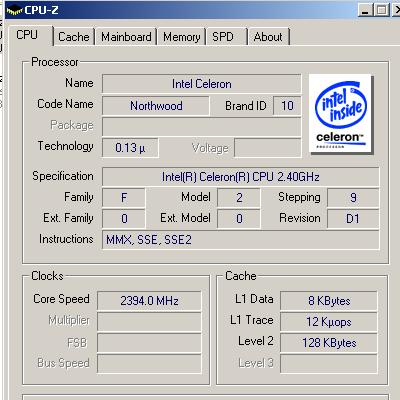Click the L1 Trace 12 Kµops field
The image size is (400, 400).
click(x=329, y=322)
